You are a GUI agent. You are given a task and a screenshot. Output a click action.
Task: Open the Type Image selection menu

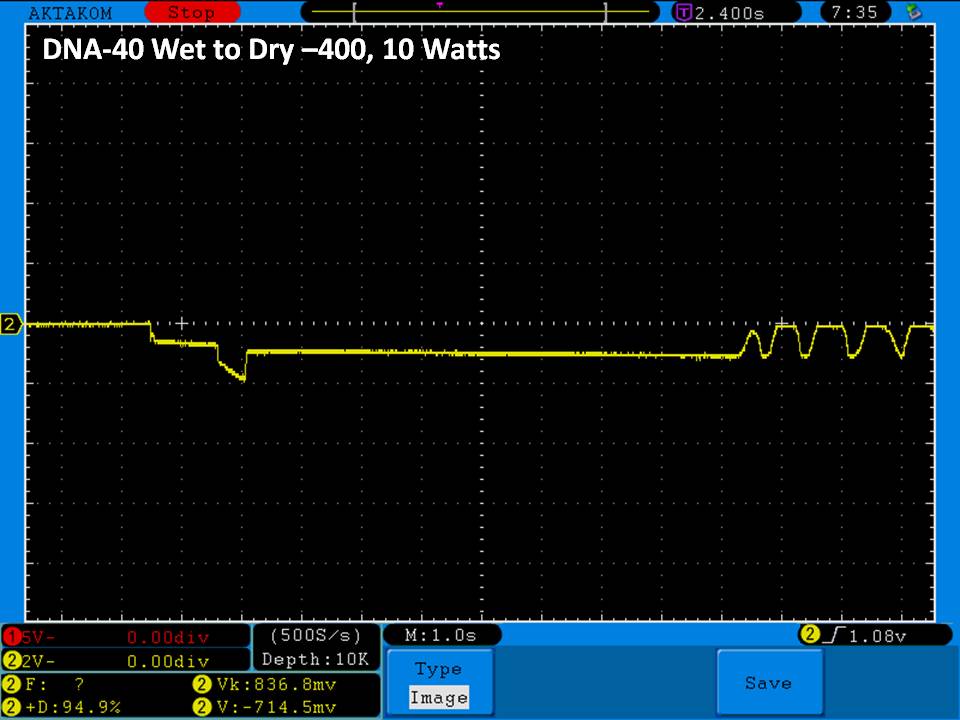(439, 683)
